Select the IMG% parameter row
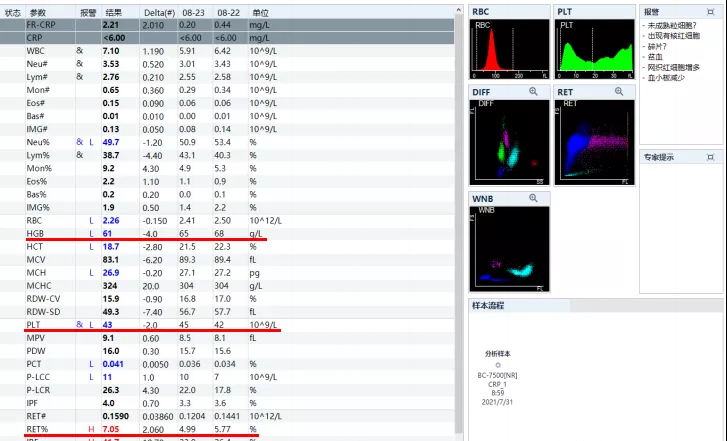The width and height of the screenshot is (727, 441). coord(227,207)
